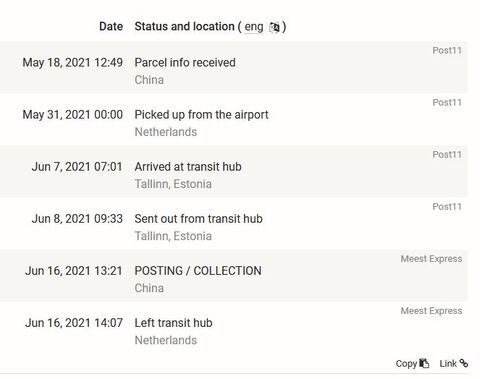Viewport: 480px width, 379px height.
Task: Select the Left transit hub status
Action: [173, 323]
